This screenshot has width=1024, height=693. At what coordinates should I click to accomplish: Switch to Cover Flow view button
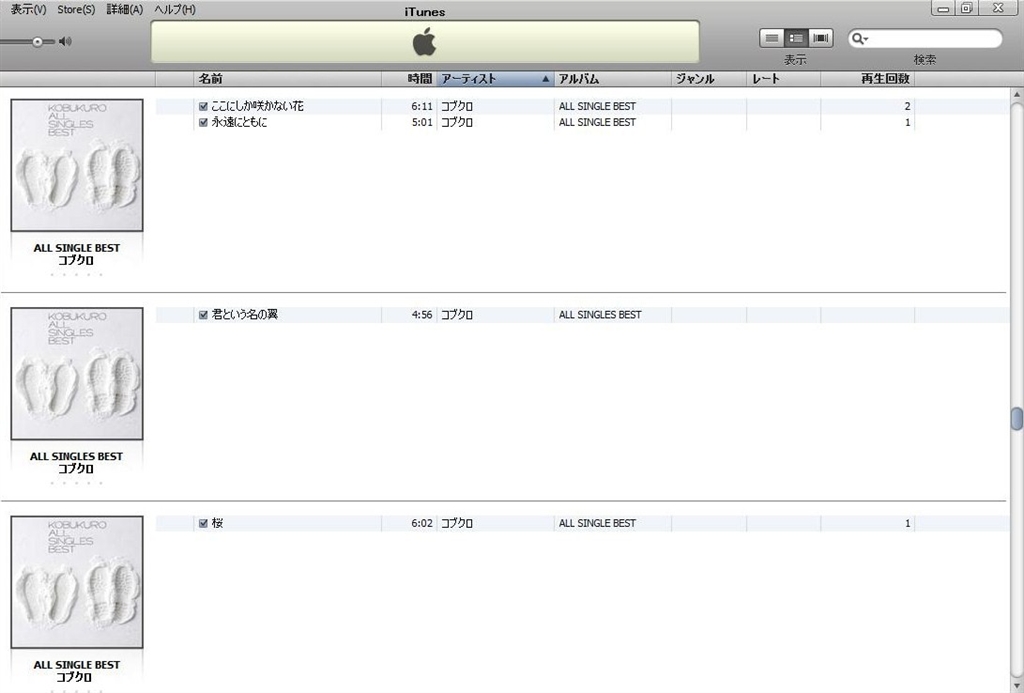tap(821, 38)
